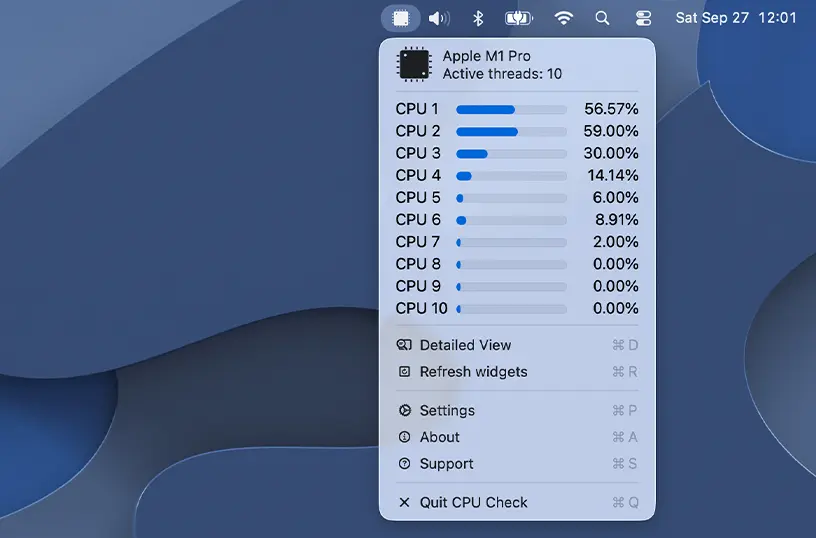Image resolution: width=816 pixels, height=538 pixels.
Task: Click the Apple M1 Pro chip icon
Action: point(414,64)
